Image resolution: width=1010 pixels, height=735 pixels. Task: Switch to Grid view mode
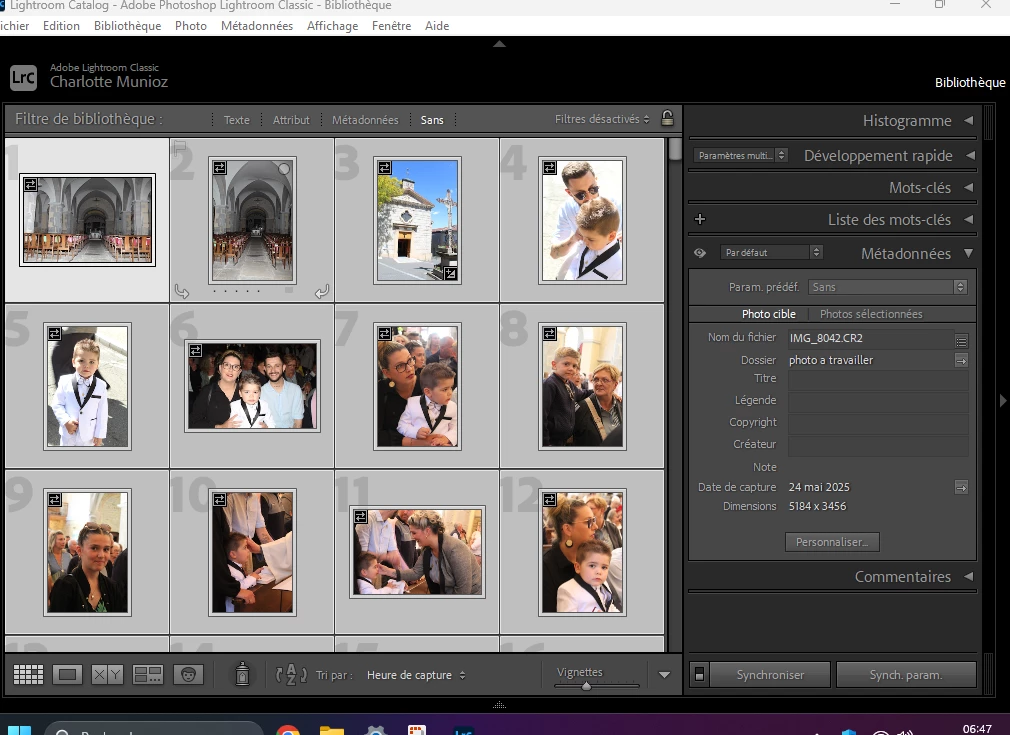(x=28, y=674)
